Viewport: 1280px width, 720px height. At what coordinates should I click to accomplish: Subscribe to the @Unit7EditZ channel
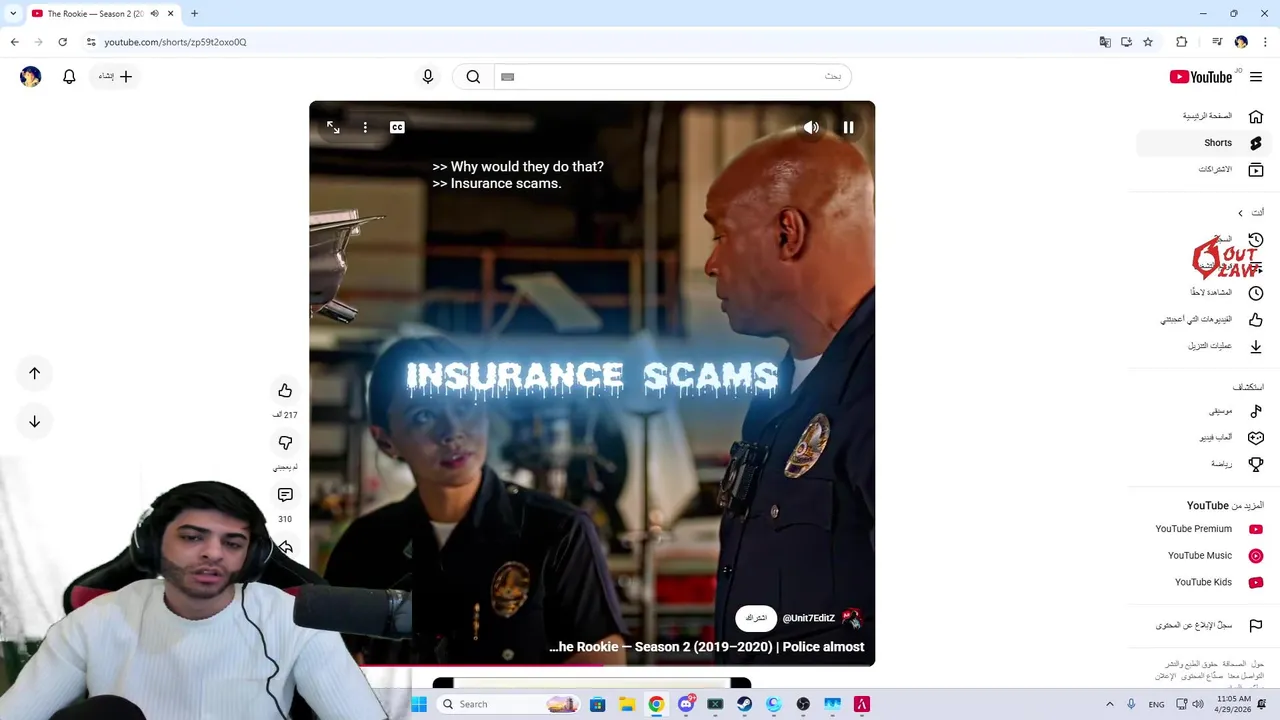[756, 618]
